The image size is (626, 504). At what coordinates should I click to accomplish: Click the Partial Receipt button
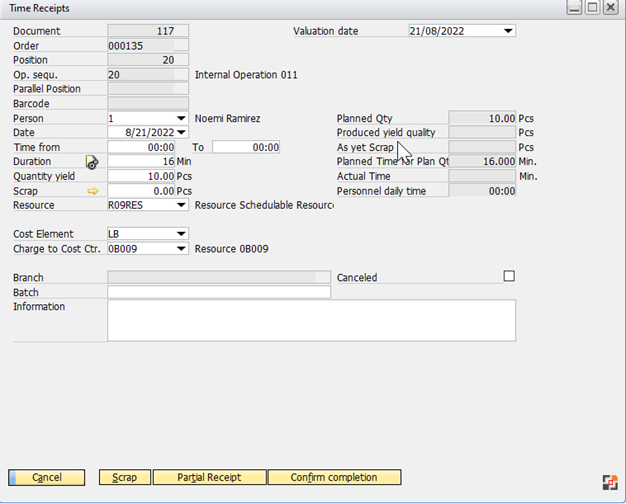coord(209,477)
